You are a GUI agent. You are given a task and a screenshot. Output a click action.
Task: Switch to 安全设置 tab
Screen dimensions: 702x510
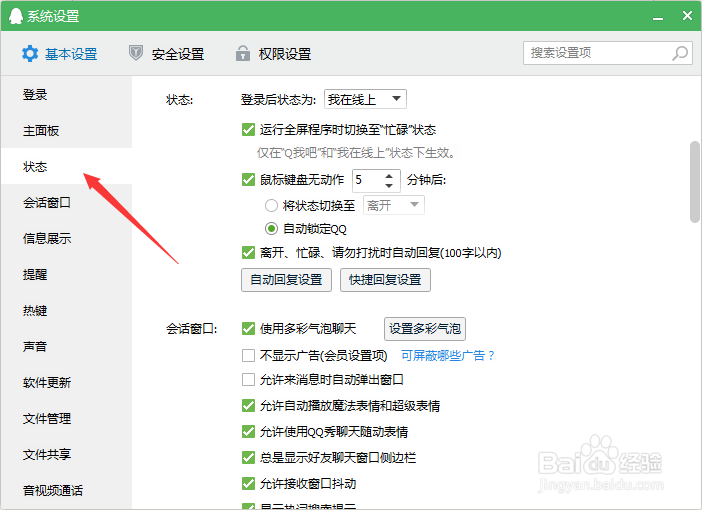click(167, 54)
